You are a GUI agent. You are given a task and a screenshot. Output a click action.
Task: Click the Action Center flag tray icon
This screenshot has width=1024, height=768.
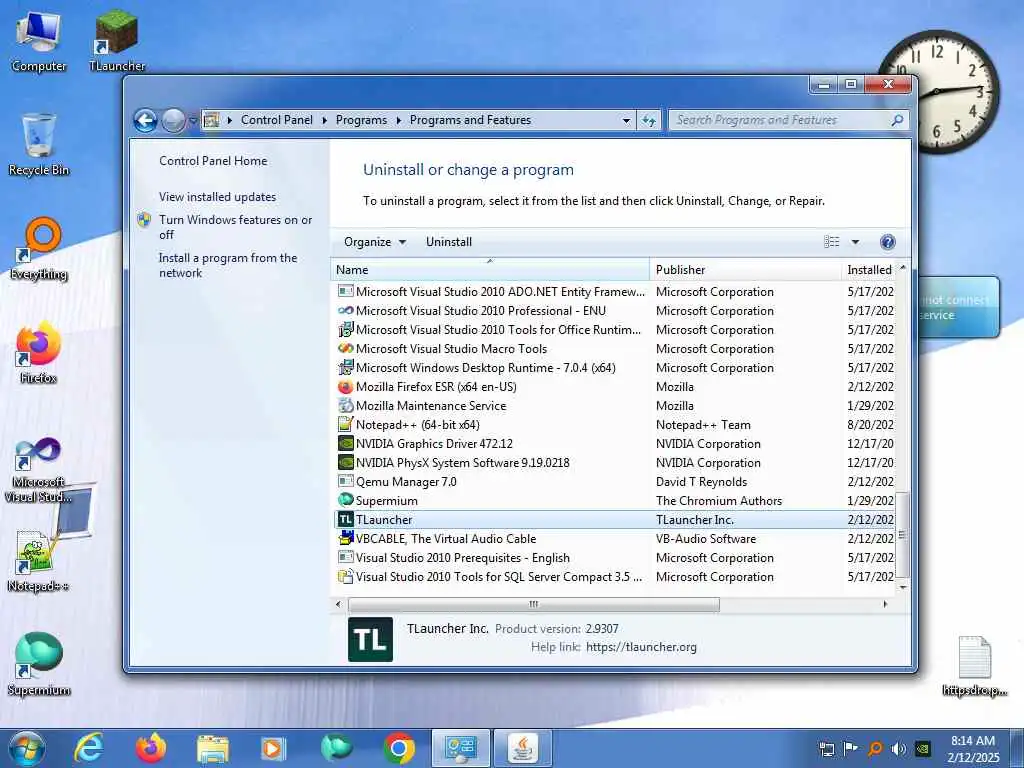click(x=850, y=749)
